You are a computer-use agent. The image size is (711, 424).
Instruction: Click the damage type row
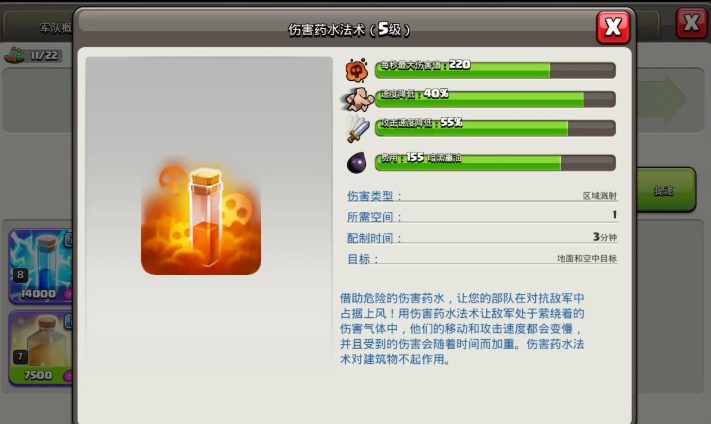(x=482, y=196)
